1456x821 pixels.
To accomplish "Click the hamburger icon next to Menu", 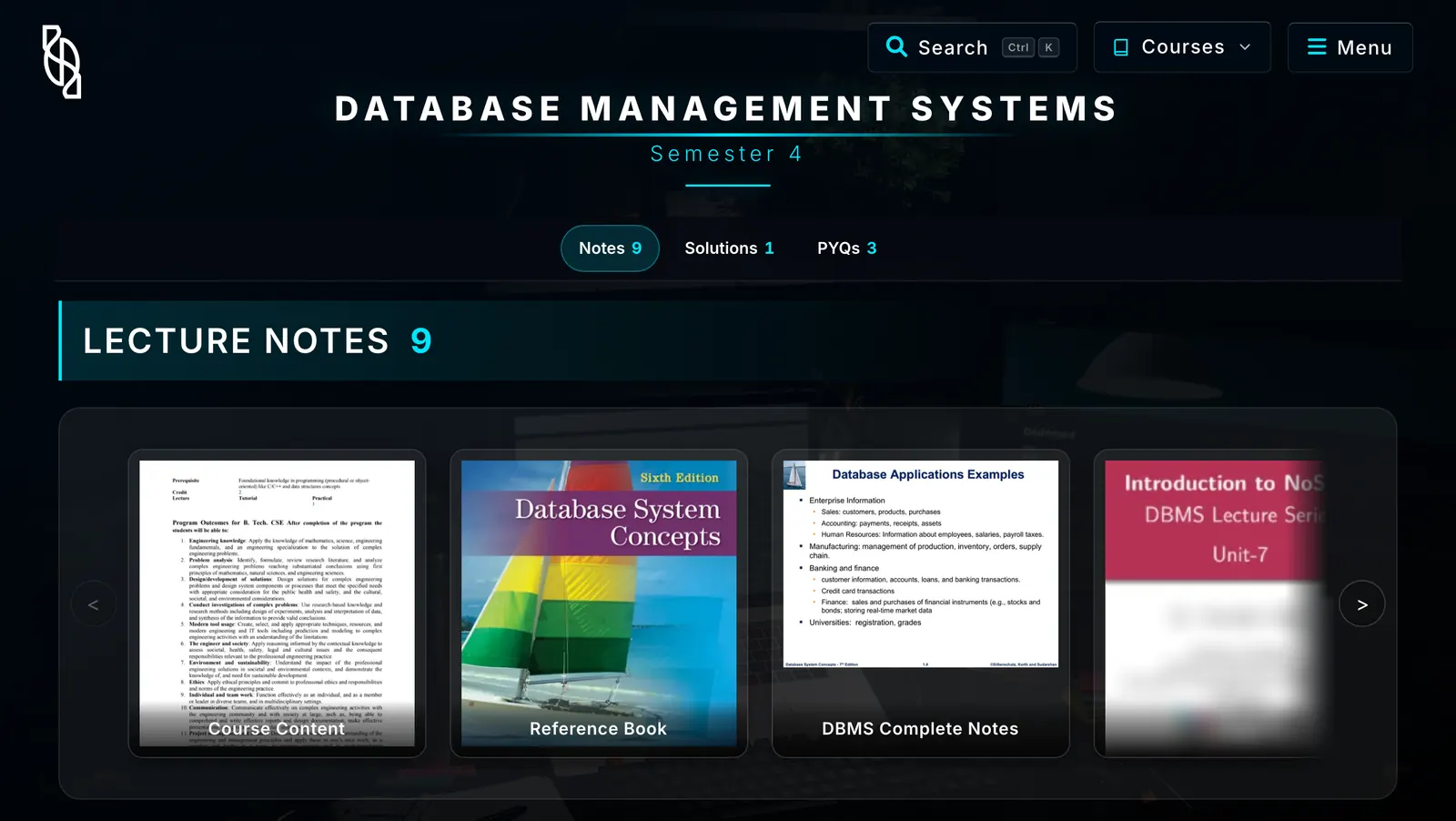I will click(x=1317, y=46).
